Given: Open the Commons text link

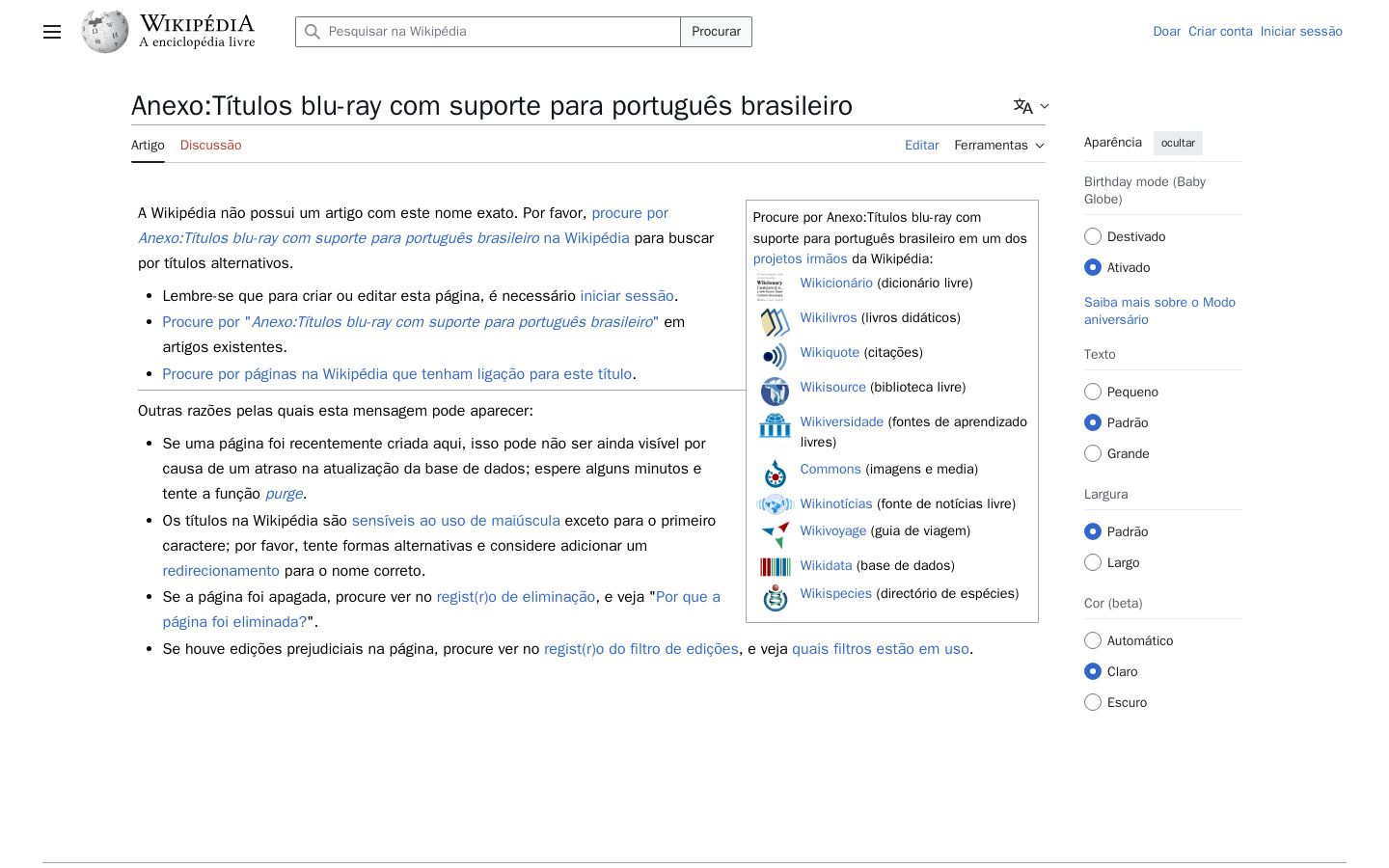Looking at the screenshot, I should [831, 470].
